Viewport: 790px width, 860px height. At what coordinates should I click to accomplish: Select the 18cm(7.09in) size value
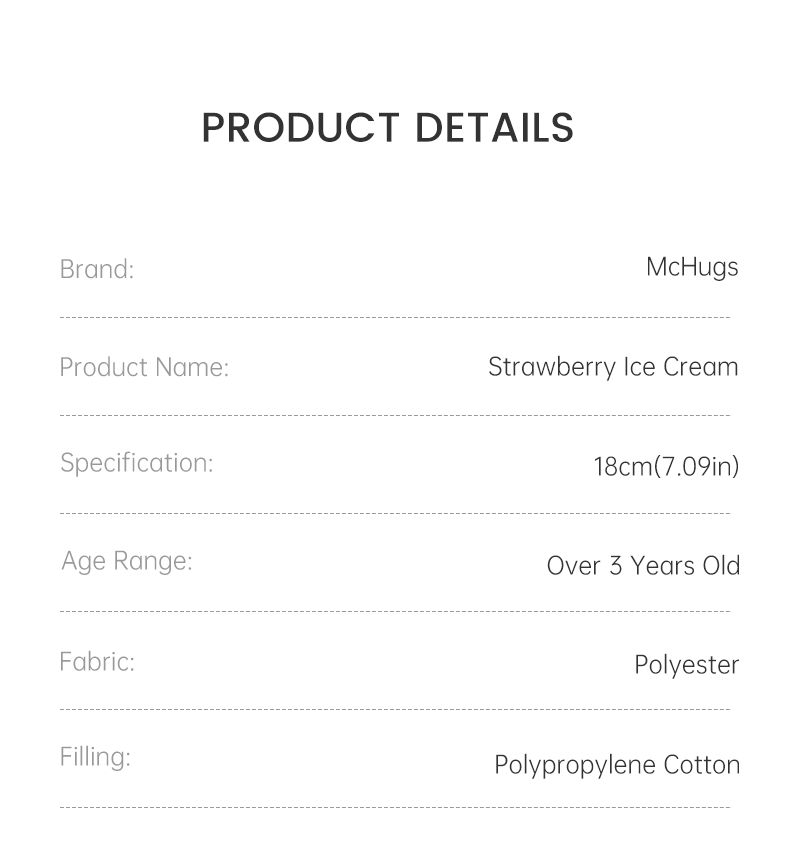(666, 466)
